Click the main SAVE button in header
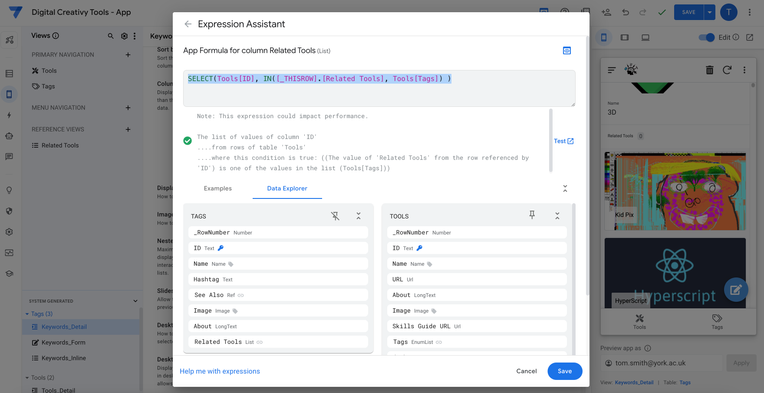 coord(688,12)
